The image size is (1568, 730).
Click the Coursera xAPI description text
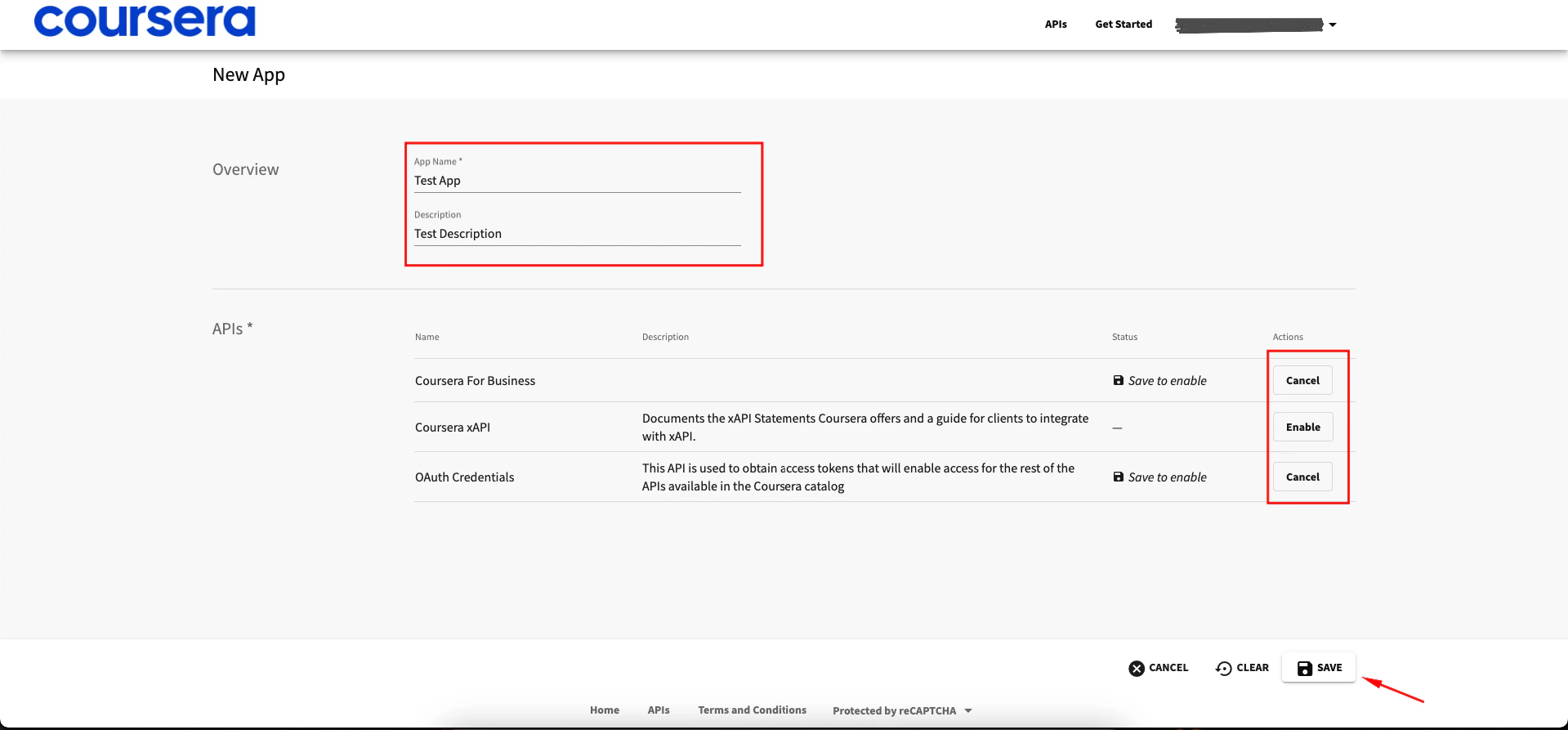865,428
